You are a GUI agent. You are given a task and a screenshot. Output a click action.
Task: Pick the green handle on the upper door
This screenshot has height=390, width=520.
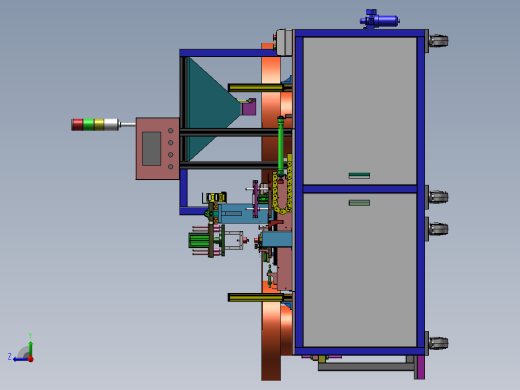click(x=359, y=175)
